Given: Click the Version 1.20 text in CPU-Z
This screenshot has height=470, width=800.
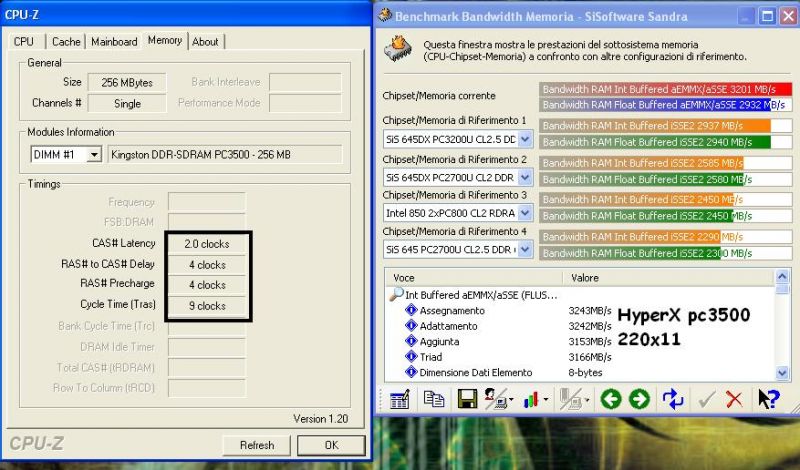Looking at the screenshot, I should click(320, 418).
